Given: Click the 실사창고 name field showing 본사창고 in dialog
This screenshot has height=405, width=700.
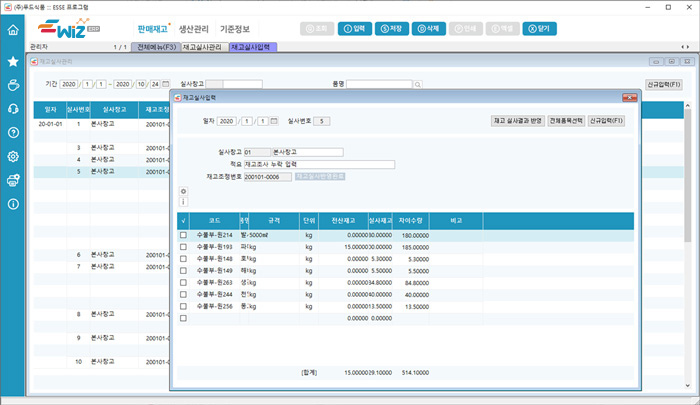Looking at the screenshot, I should (x=307, y=152).
